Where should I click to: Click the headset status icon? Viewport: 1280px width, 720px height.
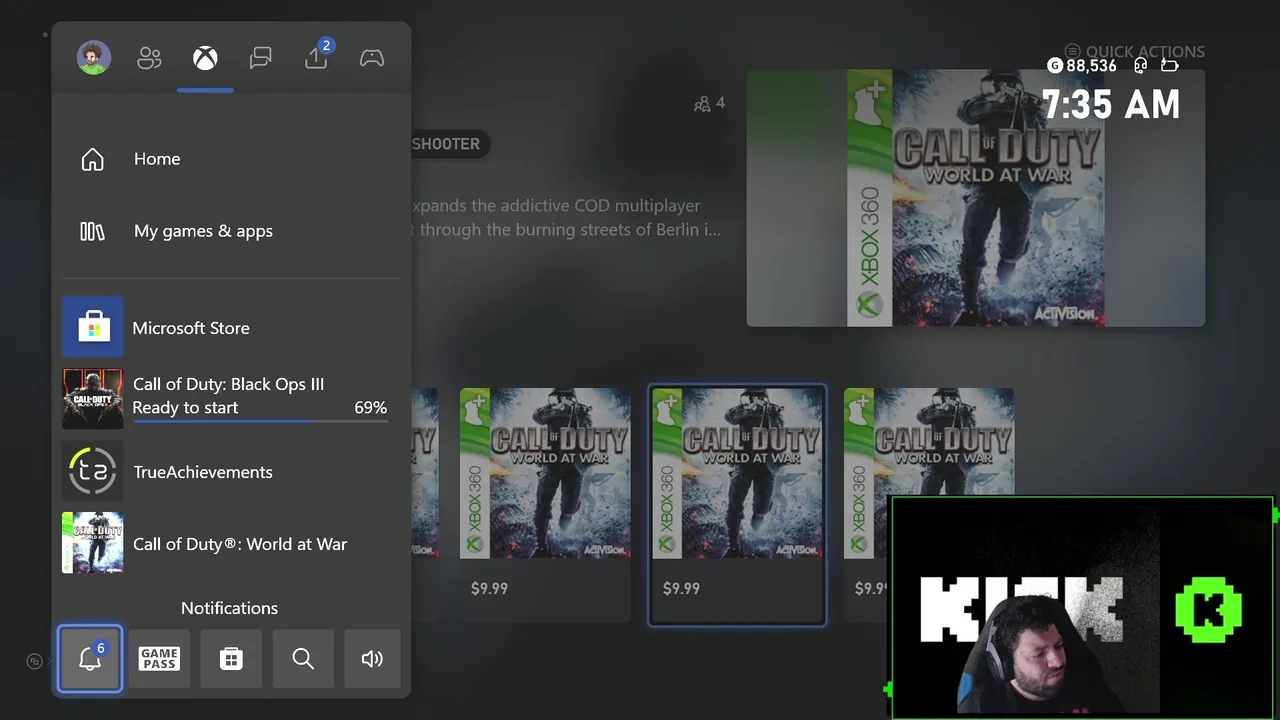click(x=1140, y=65)
